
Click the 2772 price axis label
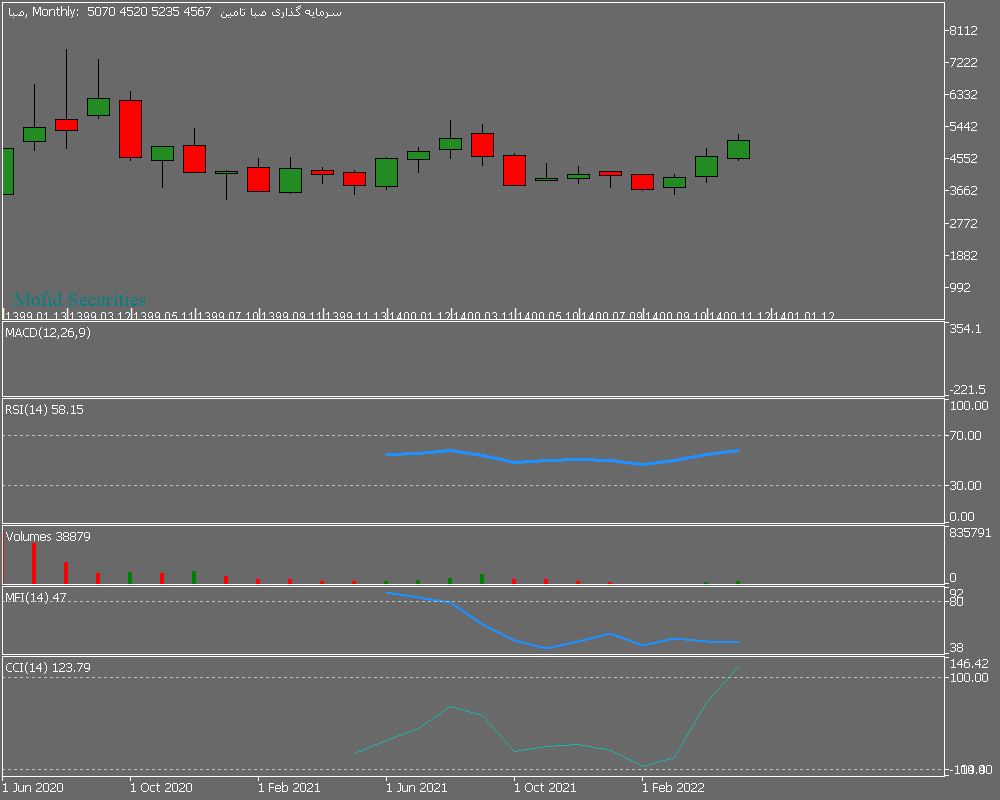(964, 223)
